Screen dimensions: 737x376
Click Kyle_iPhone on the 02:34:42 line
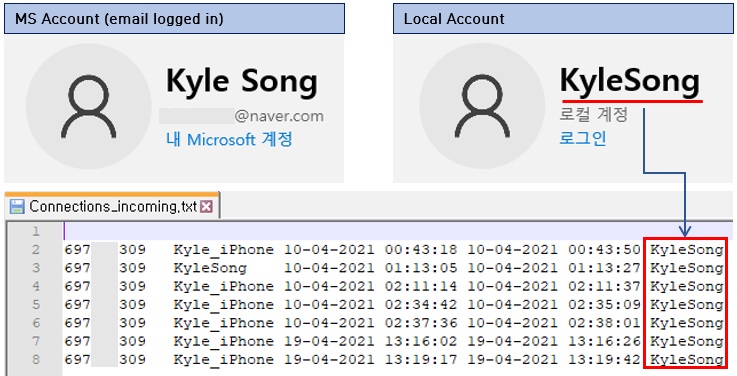click(x=224, y=305)
